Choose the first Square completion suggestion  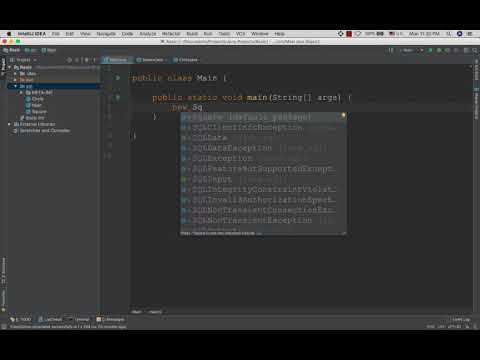coord(263,117)
